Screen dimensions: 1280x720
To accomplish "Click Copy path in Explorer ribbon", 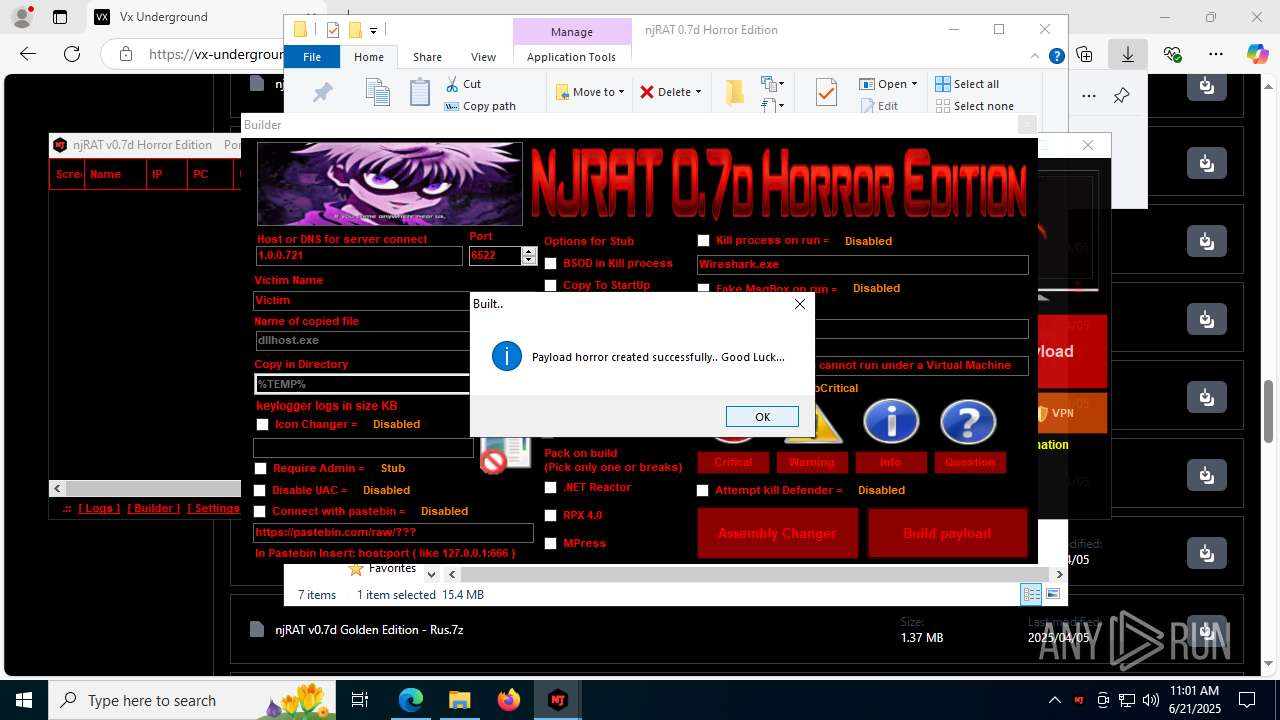I will 480,106.
